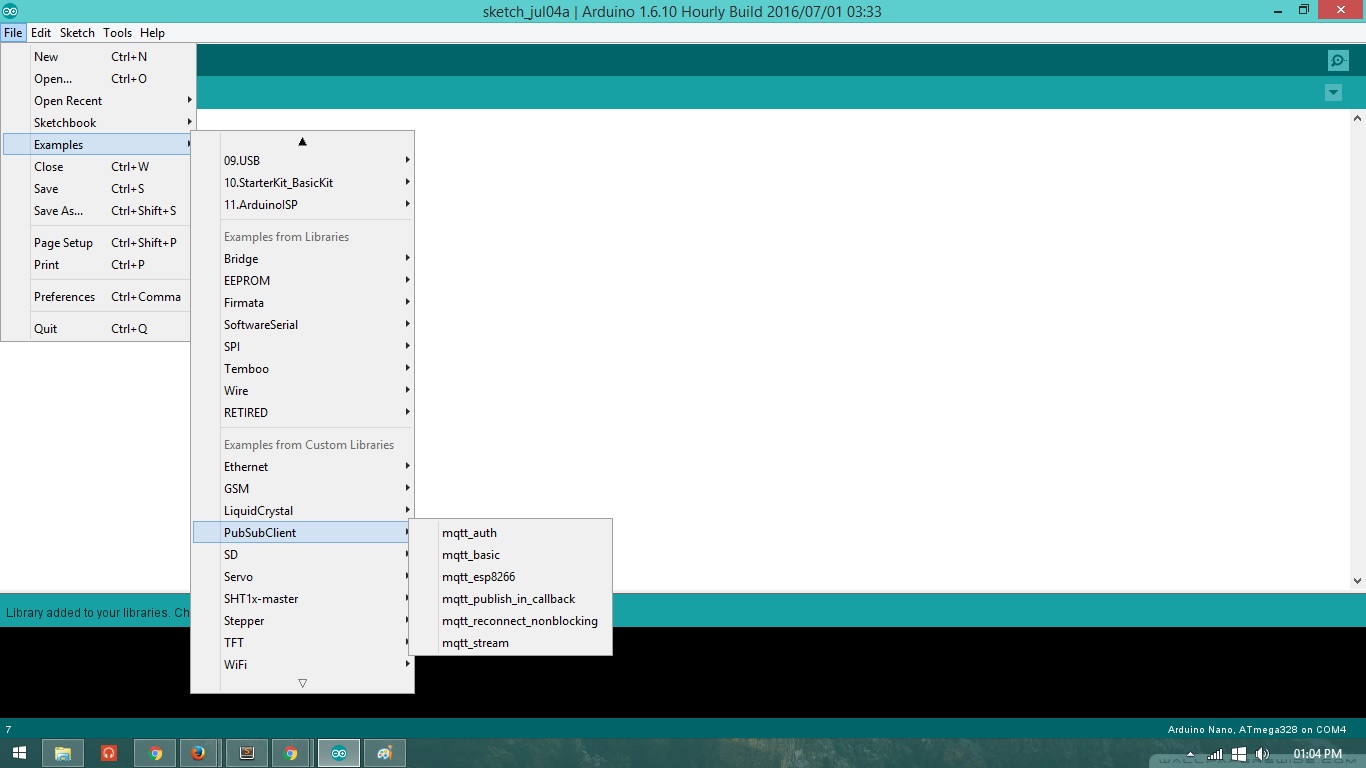This screenshot has height=768, width=1366.
Task: Open the red headphones app on taskbar
Action: point(109,753)
